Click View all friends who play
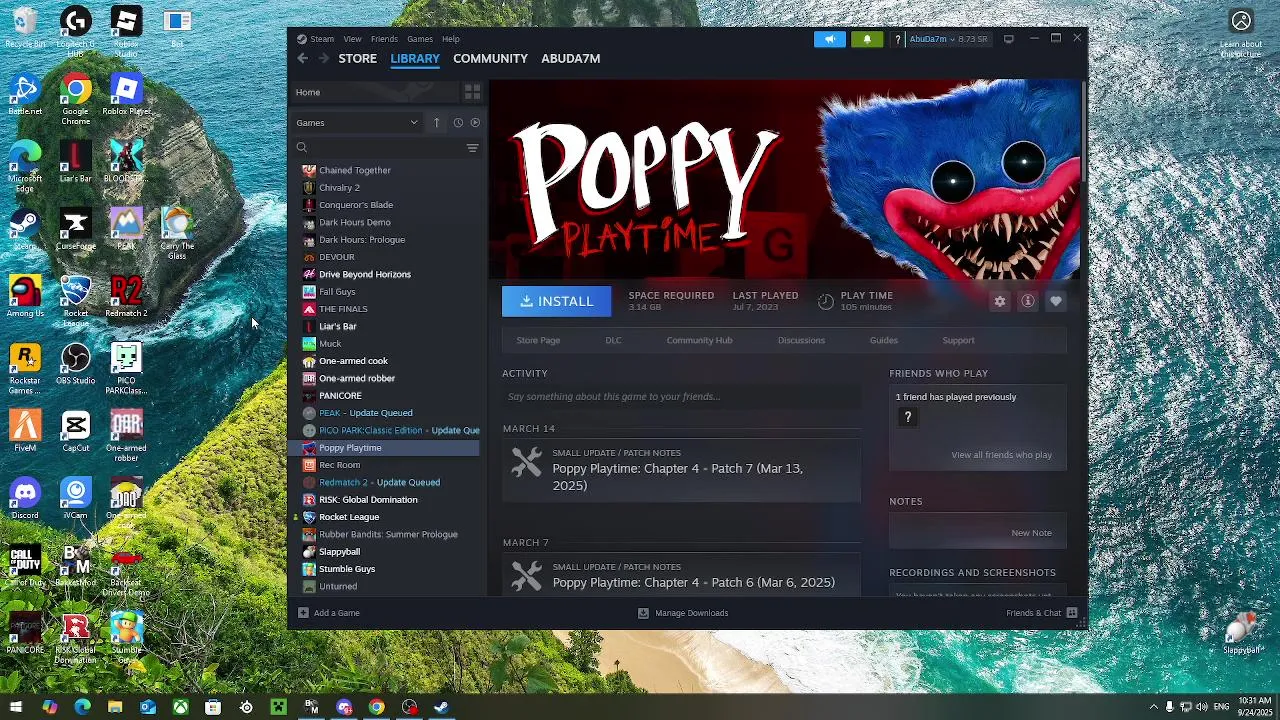The height and width of the screenshot is (720, 1280). [x=1001, y=455]
